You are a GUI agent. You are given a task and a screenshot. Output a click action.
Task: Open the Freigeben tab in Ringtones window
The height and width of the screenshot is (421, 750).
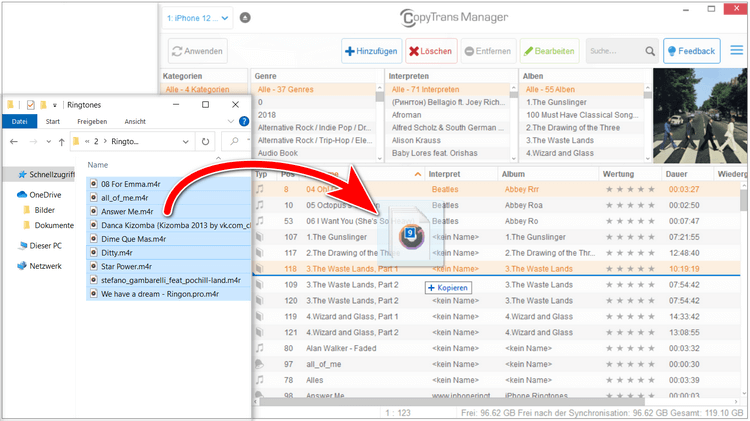(x=92, y=122)
